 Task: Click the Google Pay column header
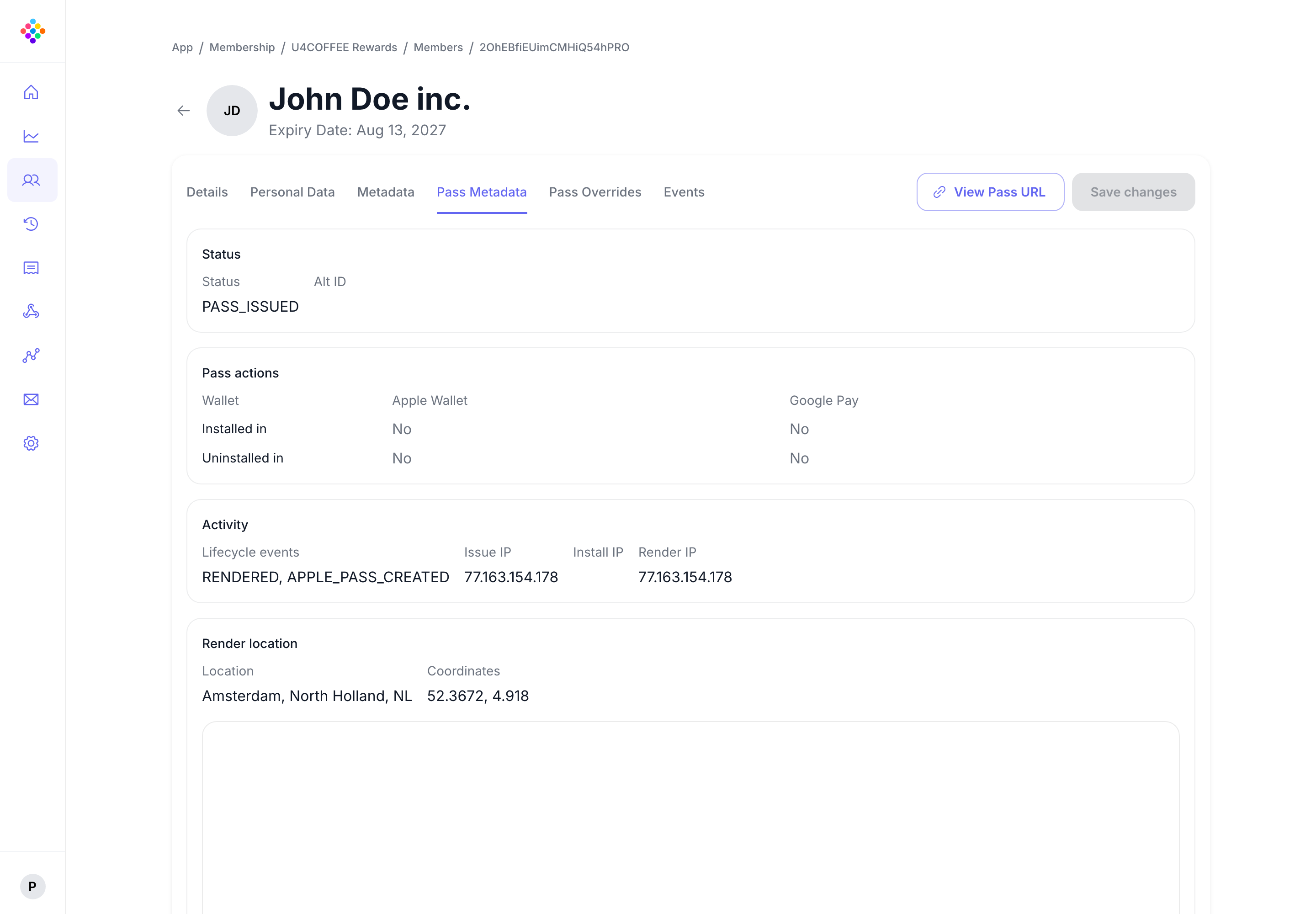pyautogui.click(x=823, y=400)
